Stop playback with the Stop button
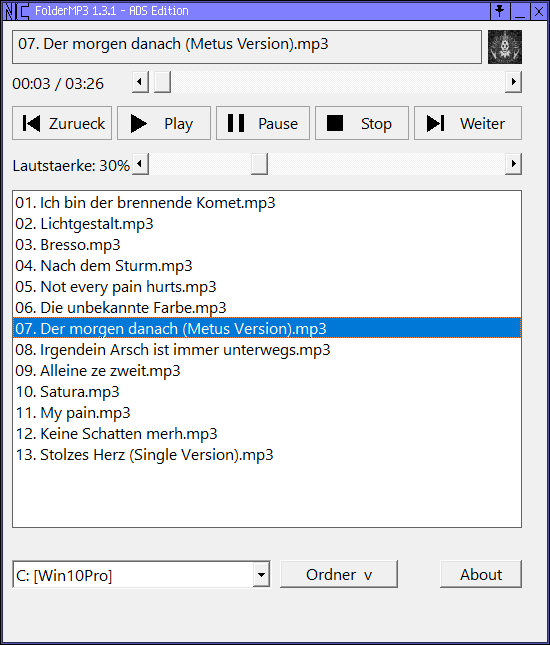This screenshot has height=645, width=550. coord(362,123)
